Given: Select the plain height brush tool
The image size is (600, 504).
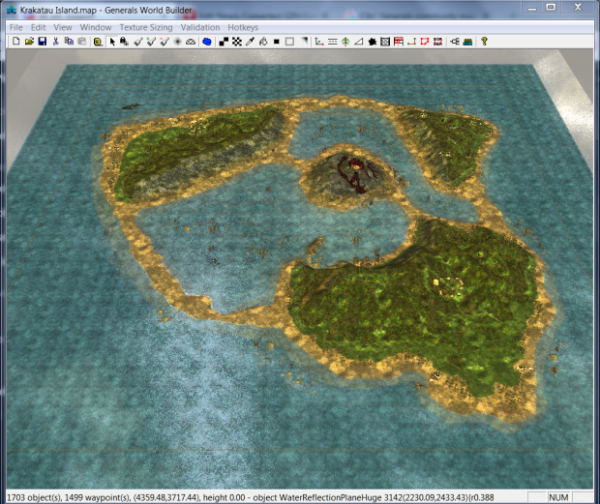Looking at the screenshot, I should point(138,41).
